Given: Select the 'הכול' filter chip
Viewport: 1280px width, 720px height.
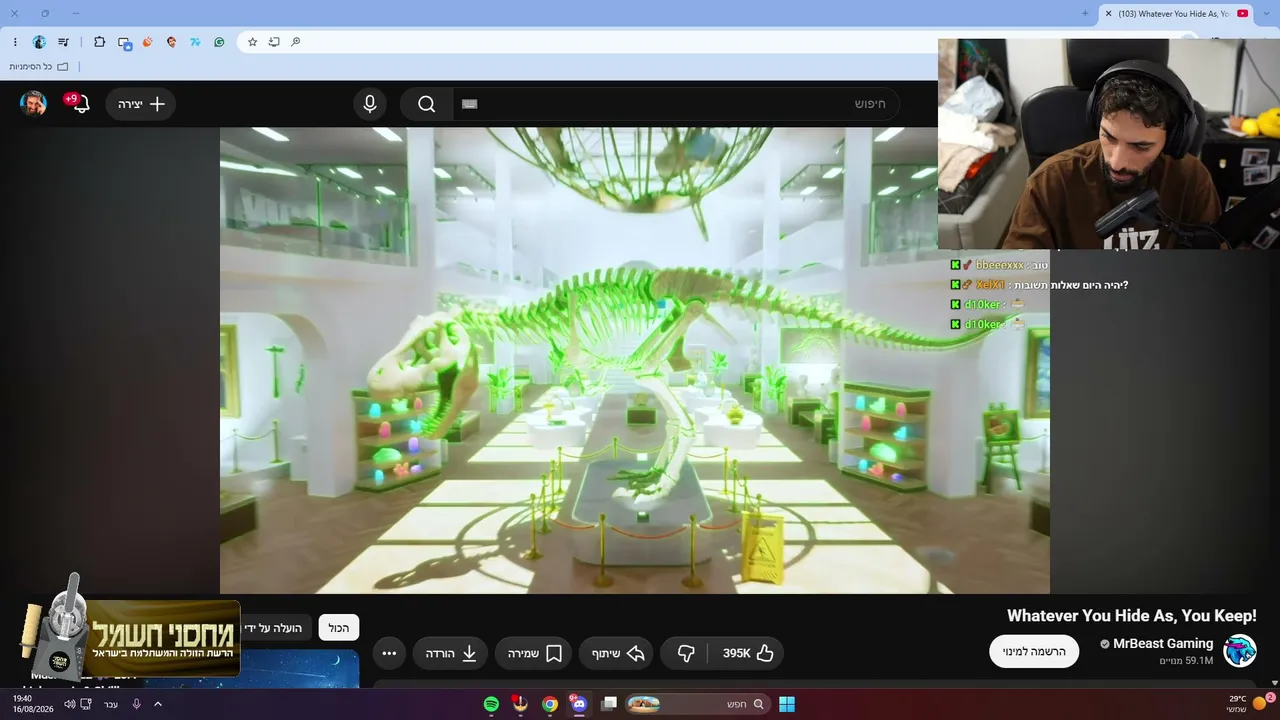Looking at the screenshot, I should (339, 627).
